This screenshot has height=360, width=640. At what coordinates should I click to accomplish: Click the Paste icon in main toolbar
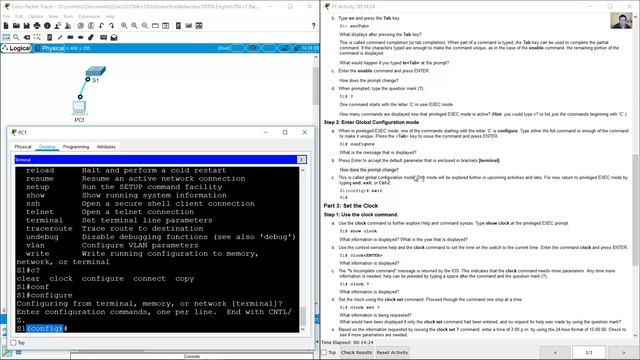(x=91, y=26)
